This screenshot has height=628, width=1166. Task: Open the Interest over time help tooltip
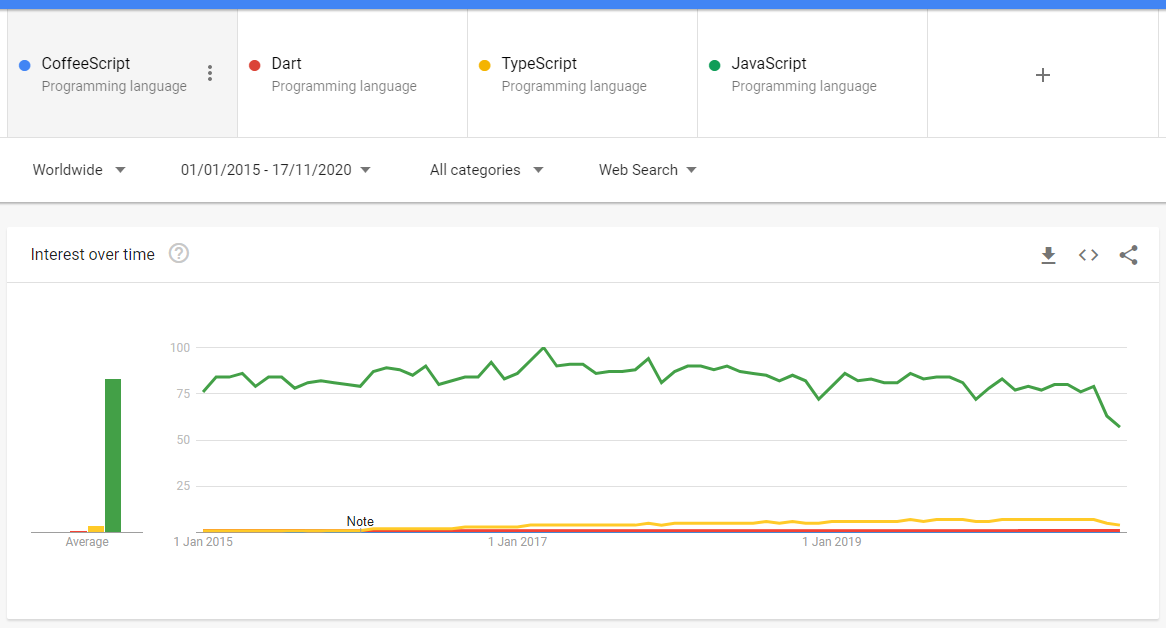[178, 254]
